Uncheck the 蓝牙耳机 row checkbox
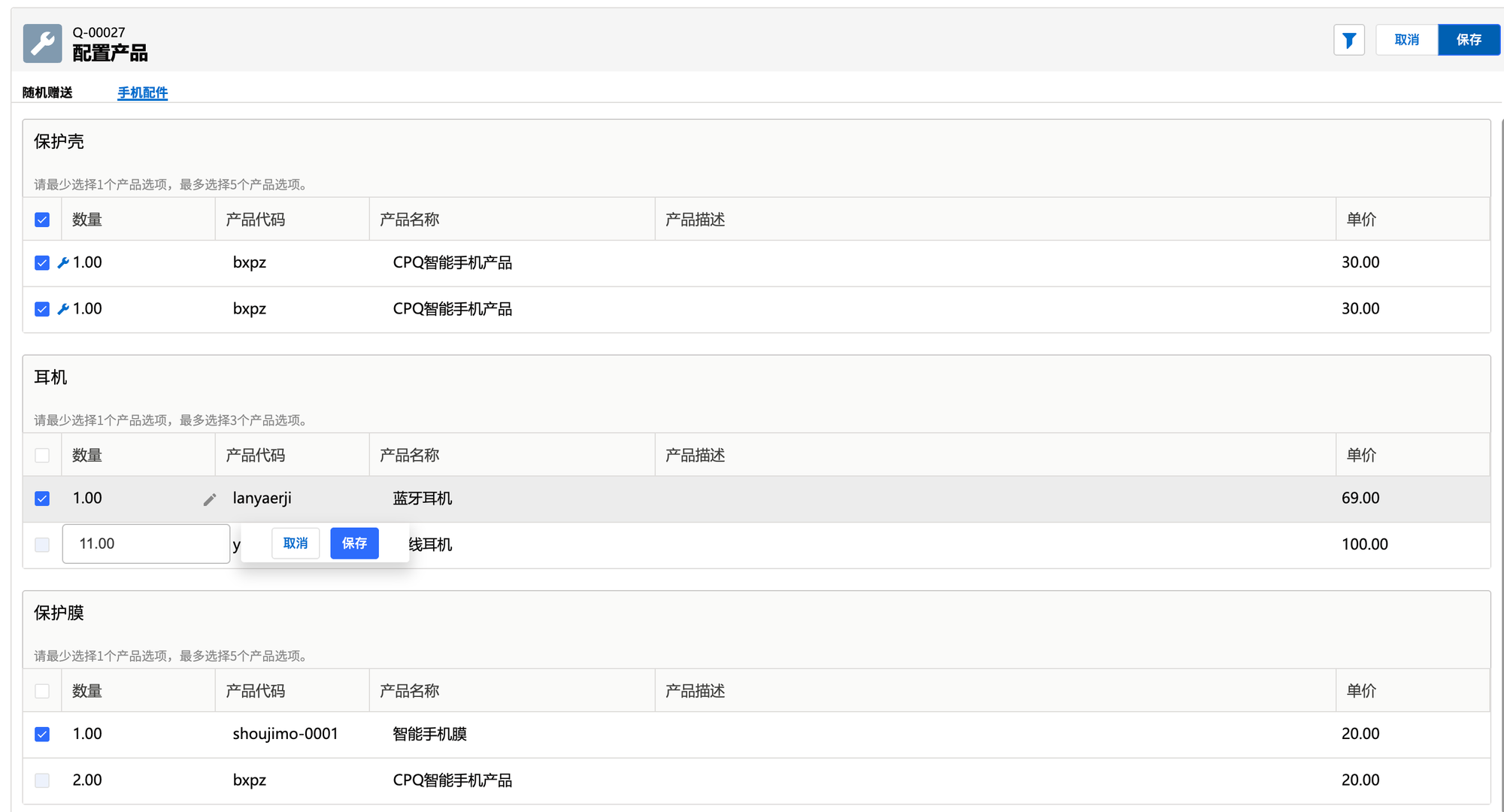Viewport: 1504px width, 812px height. click(42, 498)
